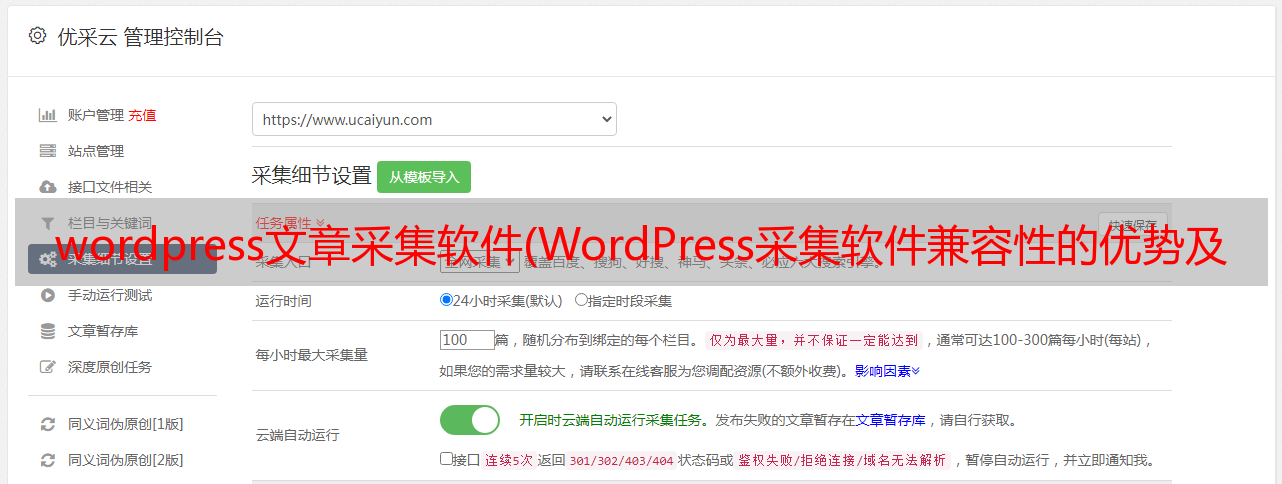The width and height of the screenshot is (1282, 484).
Task: Click the 仅为最大量,并不保证一定能达到 note
Action: point(814,340)
